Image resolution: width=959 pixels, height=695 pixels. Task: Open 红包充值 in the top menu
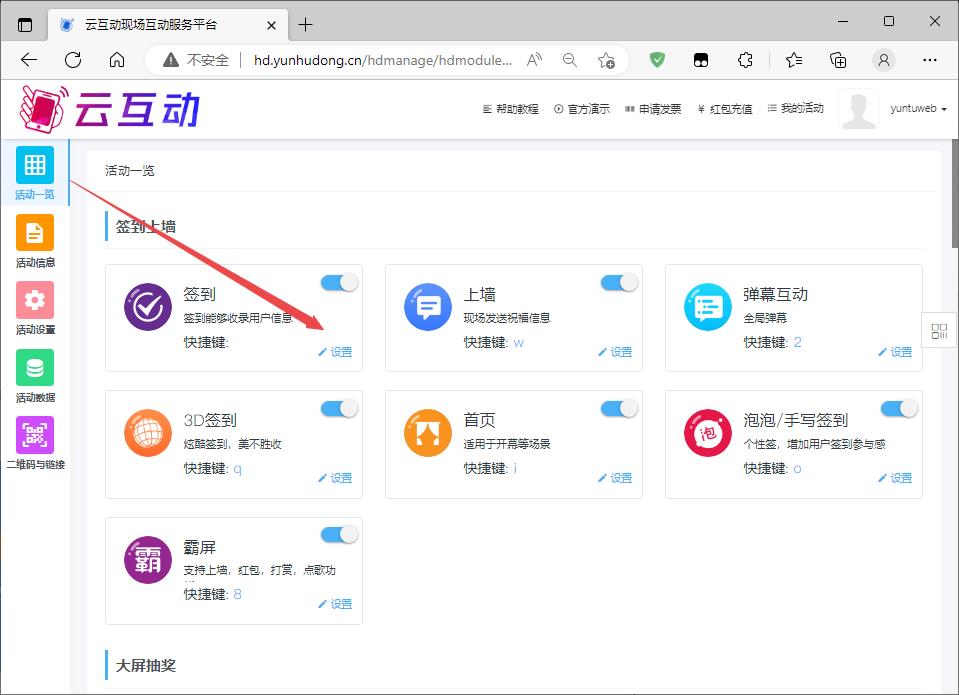pyautogui.click(x=725, y=109)
